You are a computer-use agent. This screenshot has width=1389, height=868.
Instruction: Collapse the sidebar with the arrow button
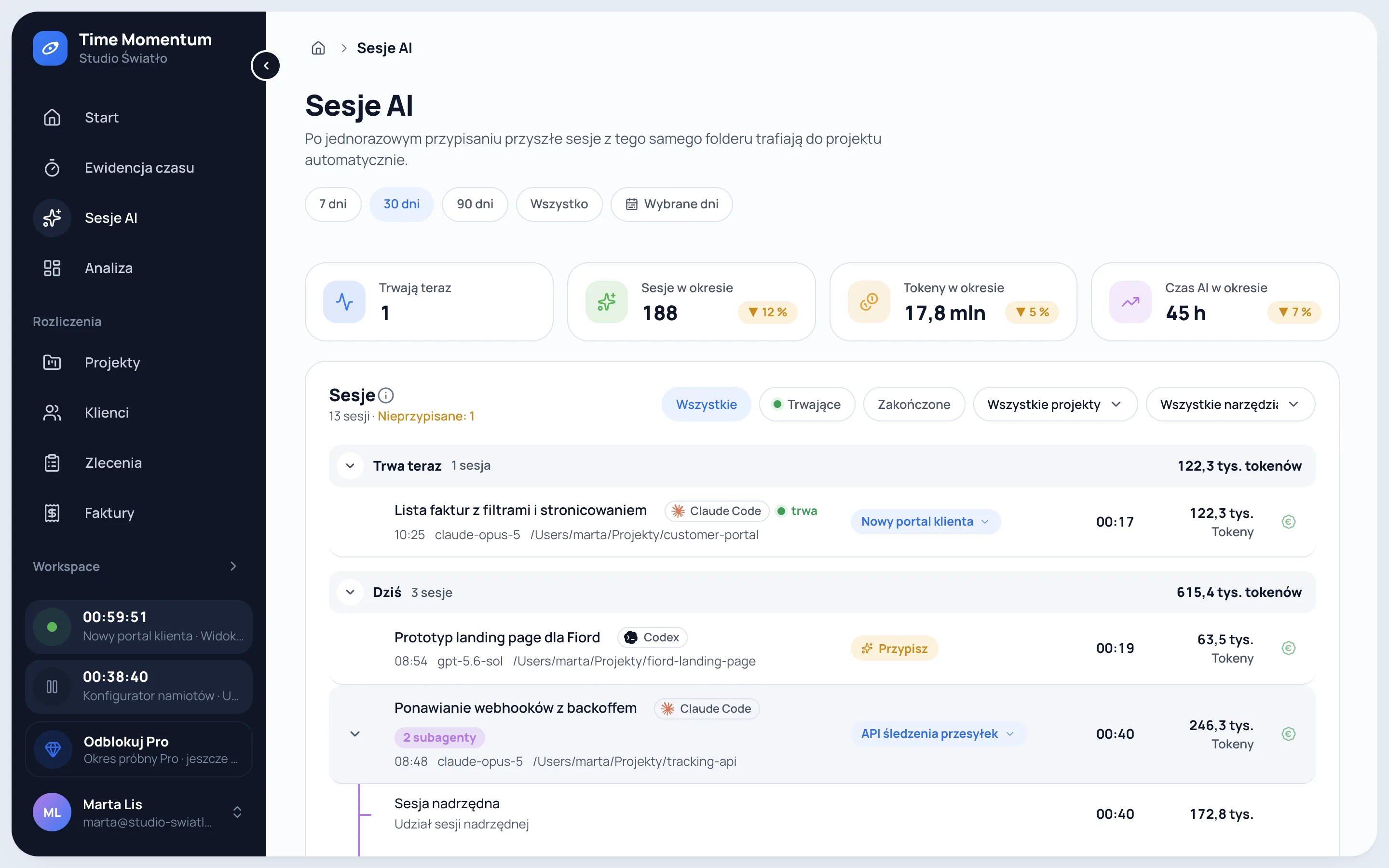point(266,66)
